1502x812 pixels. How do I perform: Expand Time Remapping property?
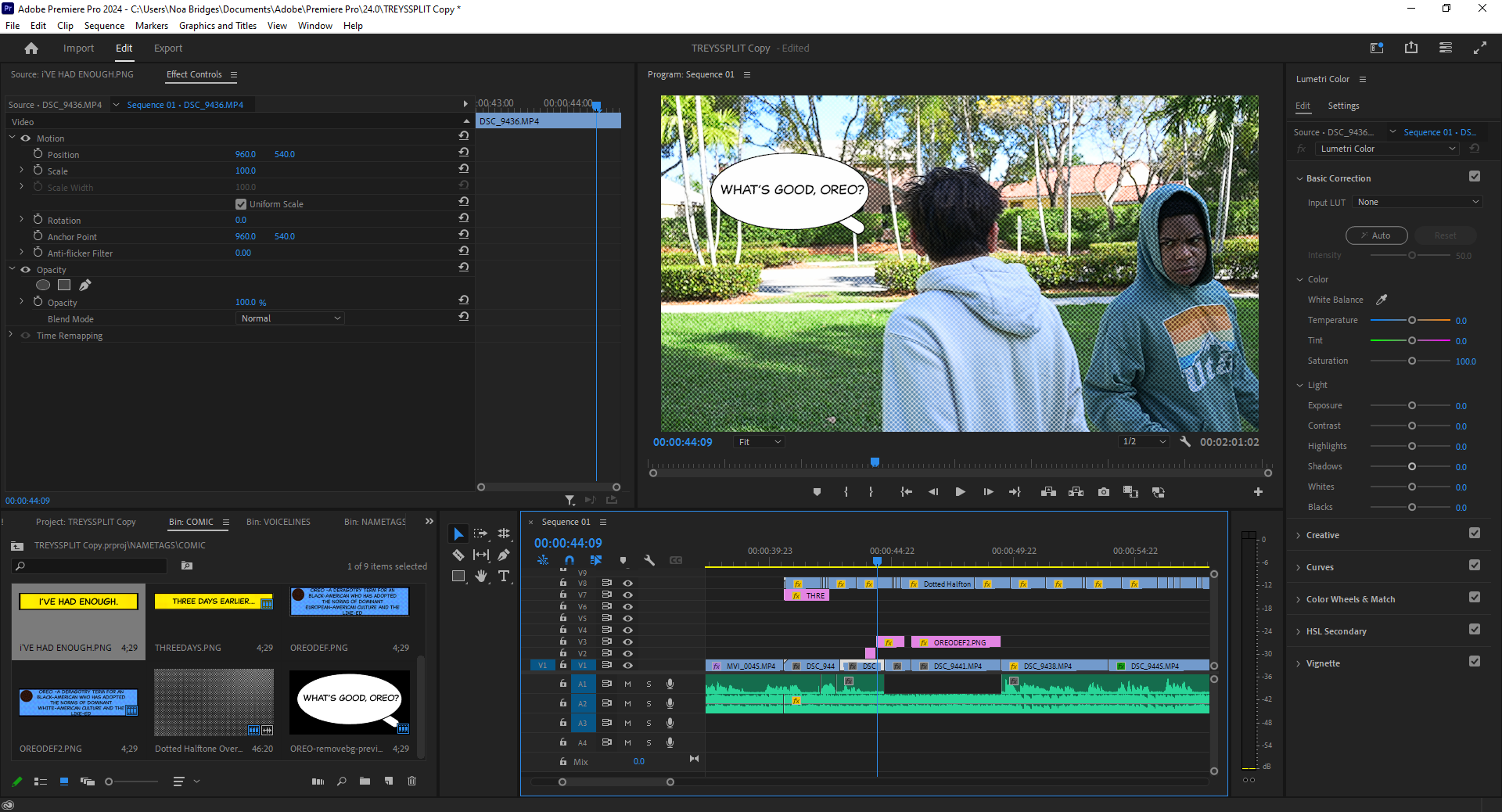point(11,335)
